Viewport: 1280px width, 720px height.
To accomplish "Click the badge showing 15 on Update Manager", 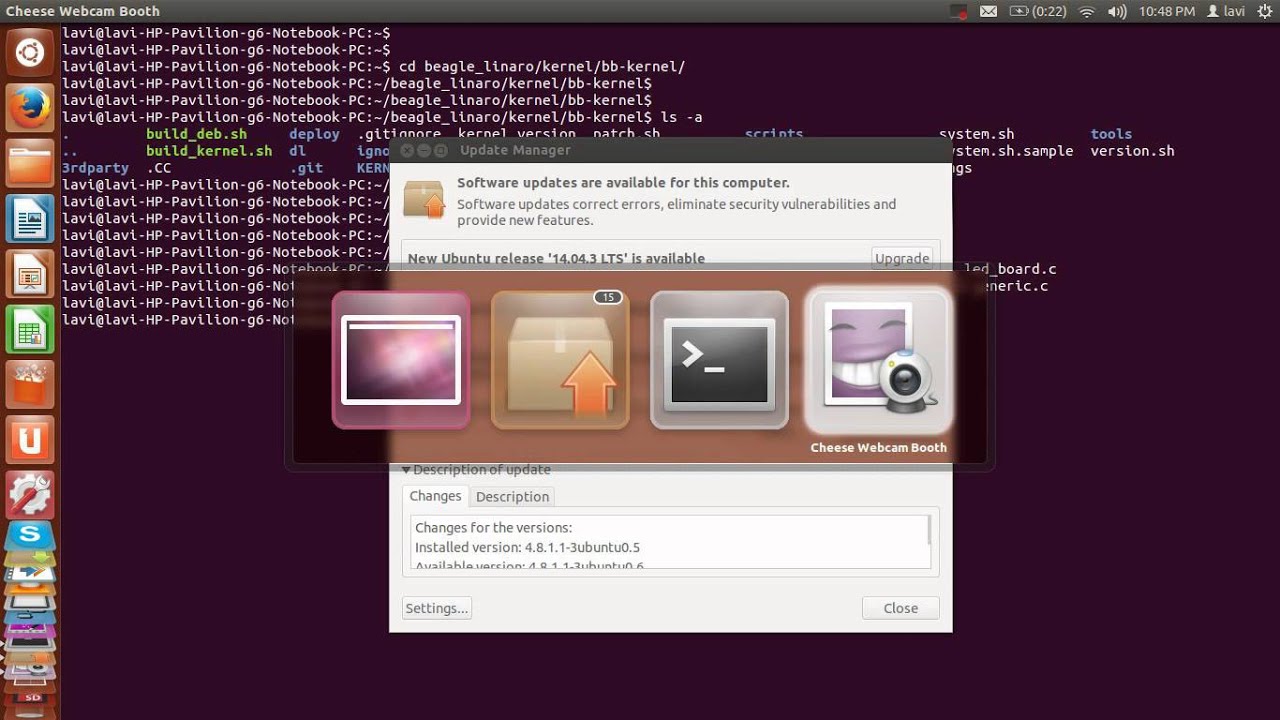I will coord(608,297).
